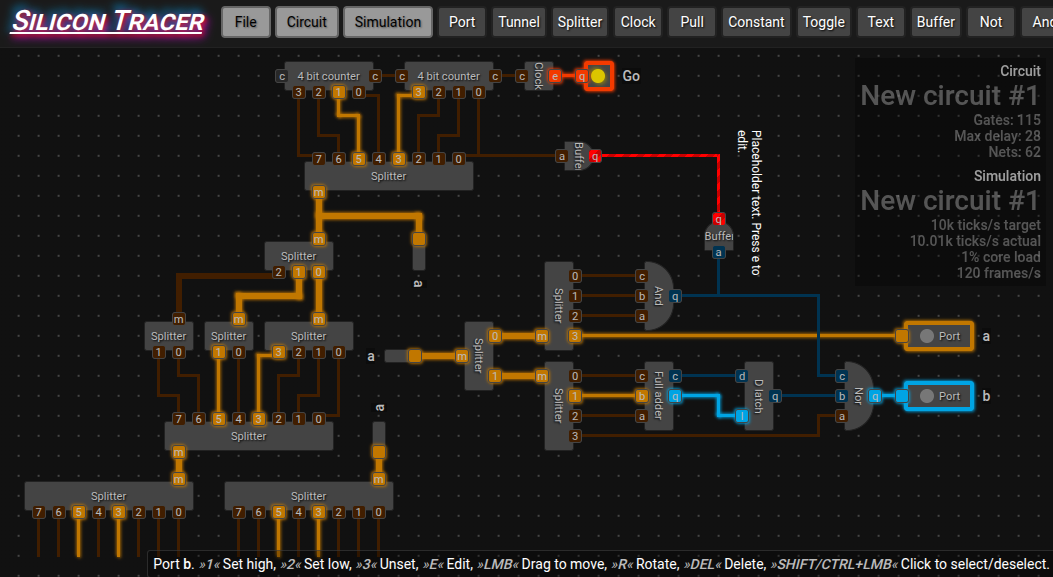Click the m pin of top Splitter
This screenshot has width=1053, height=577.
pyautogui.click(x=318, y=192)
